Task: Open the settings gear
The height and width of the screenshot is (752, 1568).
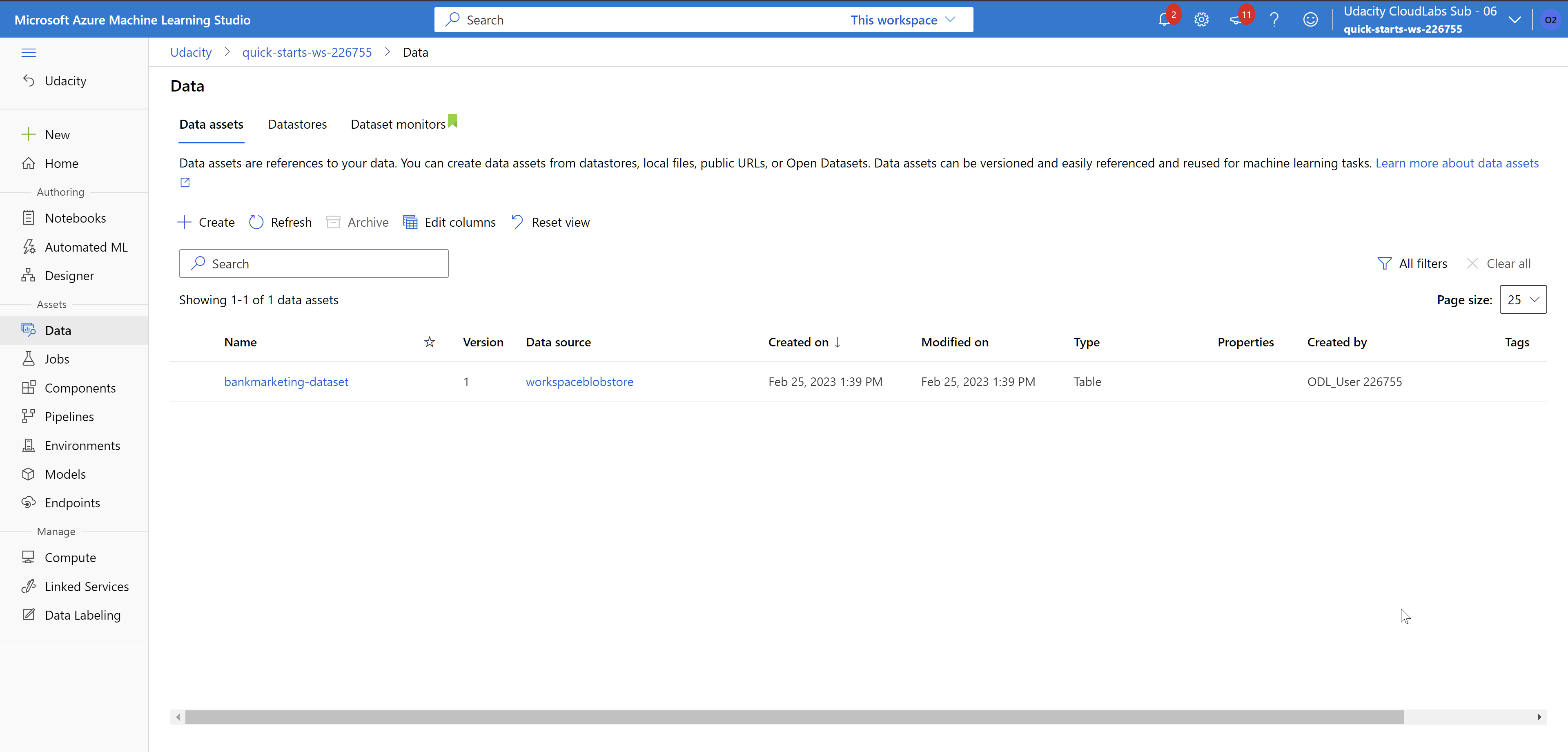Action: tap(1202, 19)
